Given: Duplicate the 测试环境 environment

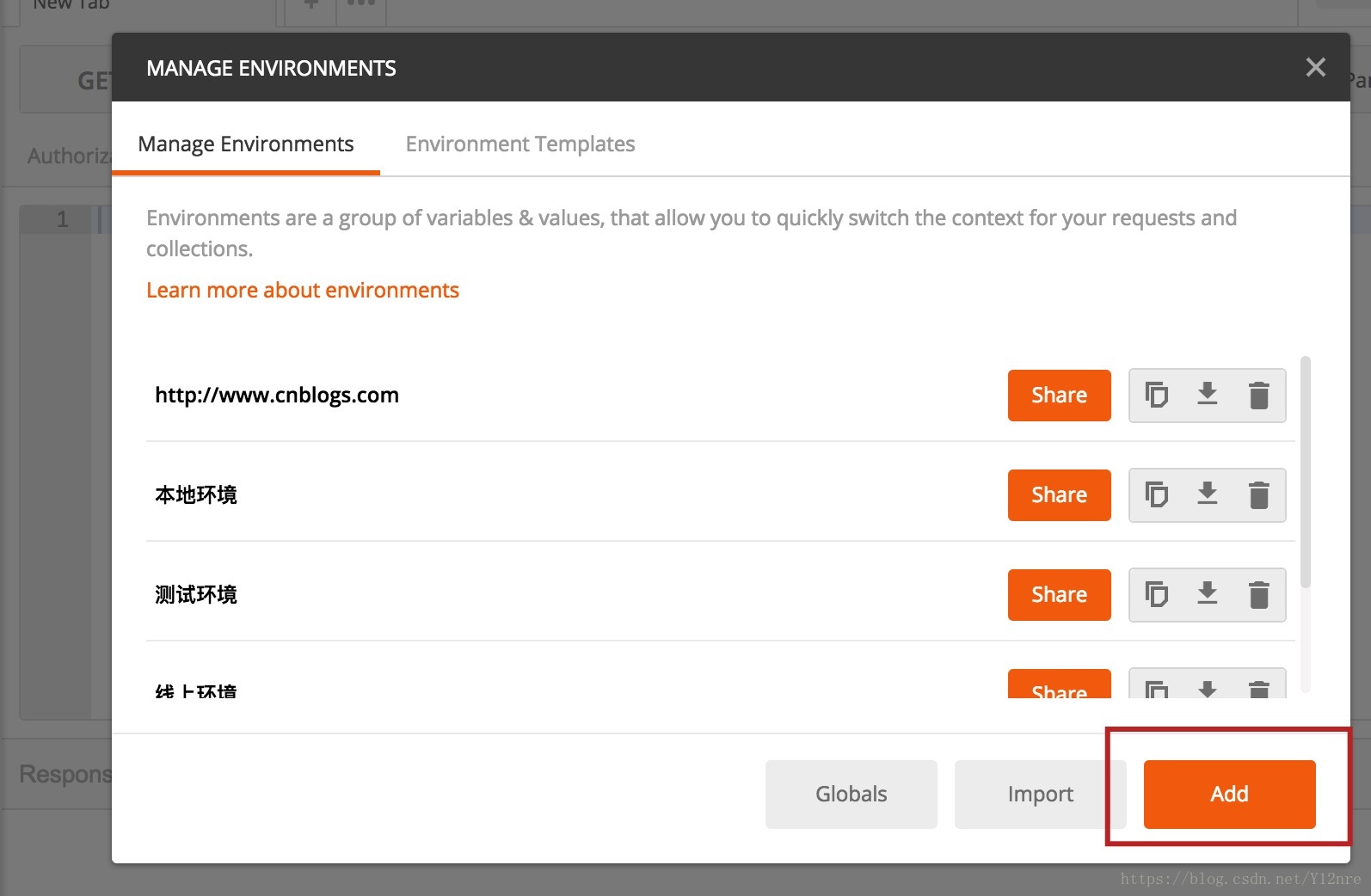Looking at the screenshot, I should click(1156, 594).
